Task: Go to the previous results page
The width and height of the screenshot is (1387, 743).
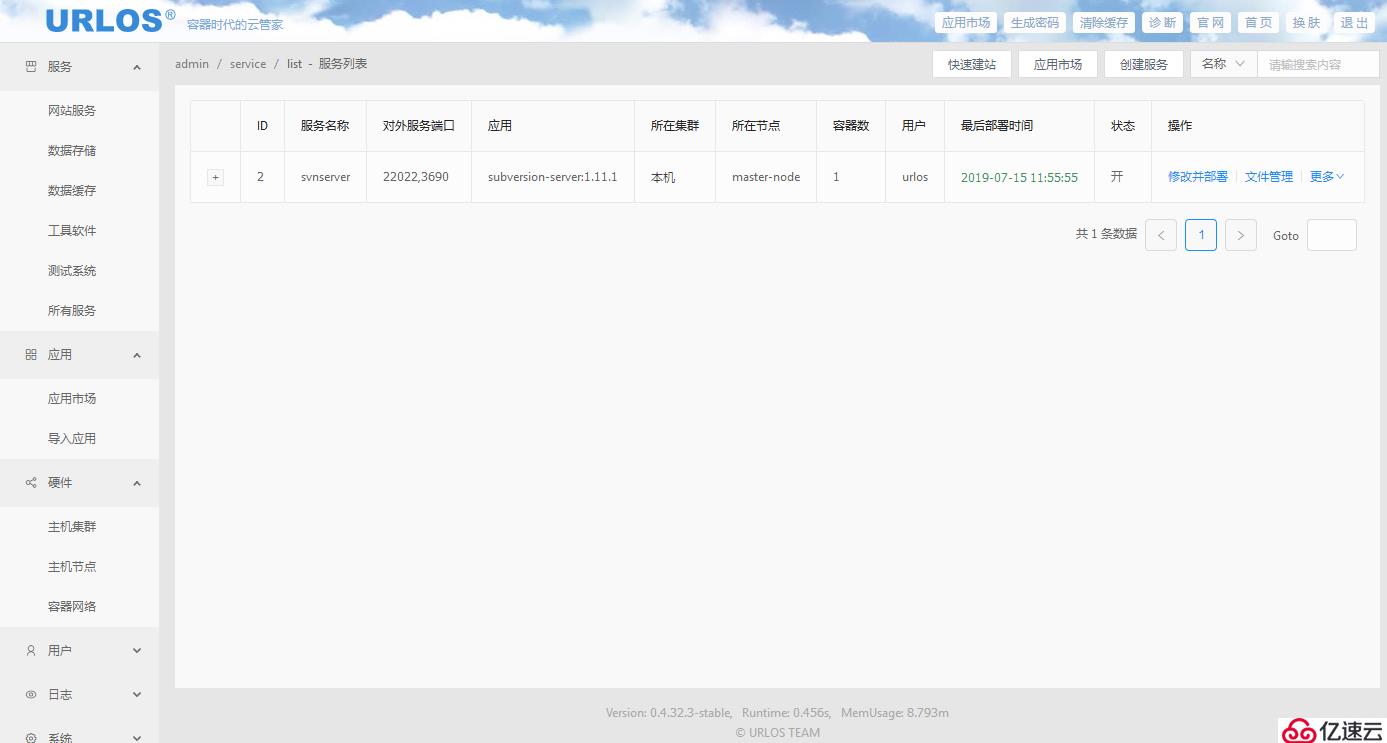Action: coord(1161,235)
